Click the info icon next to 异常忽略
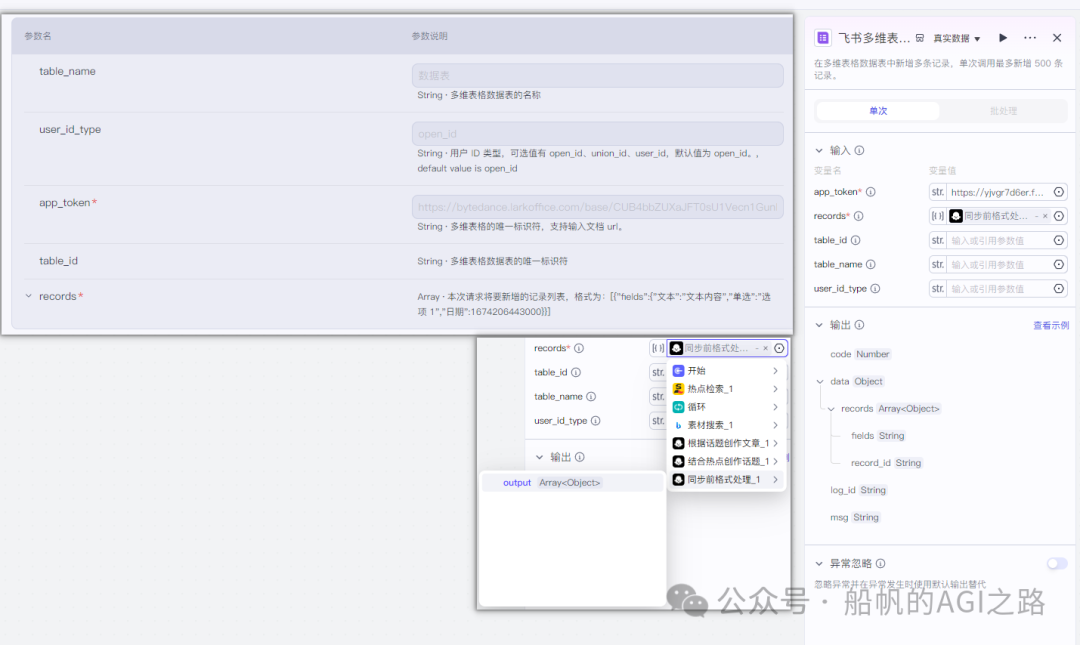1080x645 pixels. coord(880,564)
